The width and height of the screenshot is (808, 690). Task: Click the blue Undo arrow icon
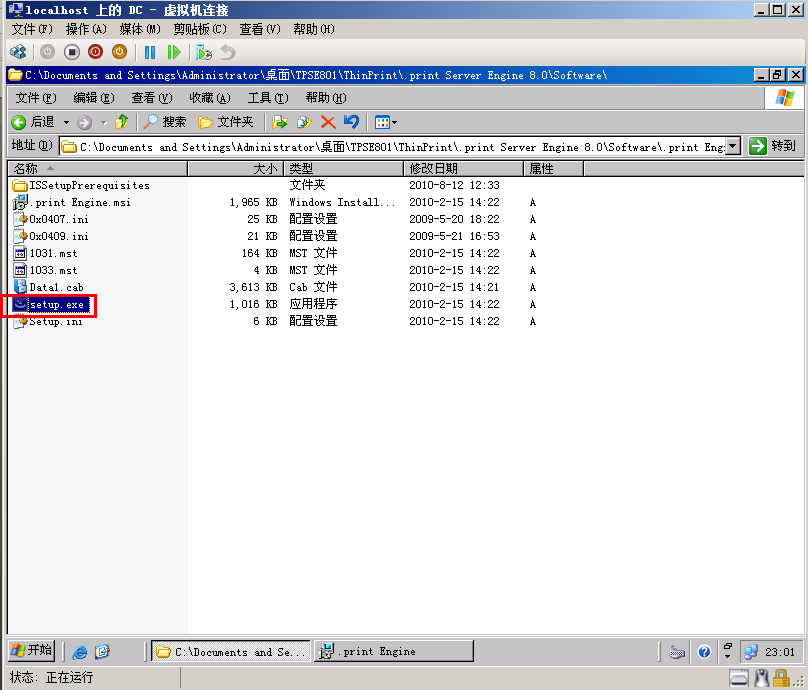click(x=351, y=122)
